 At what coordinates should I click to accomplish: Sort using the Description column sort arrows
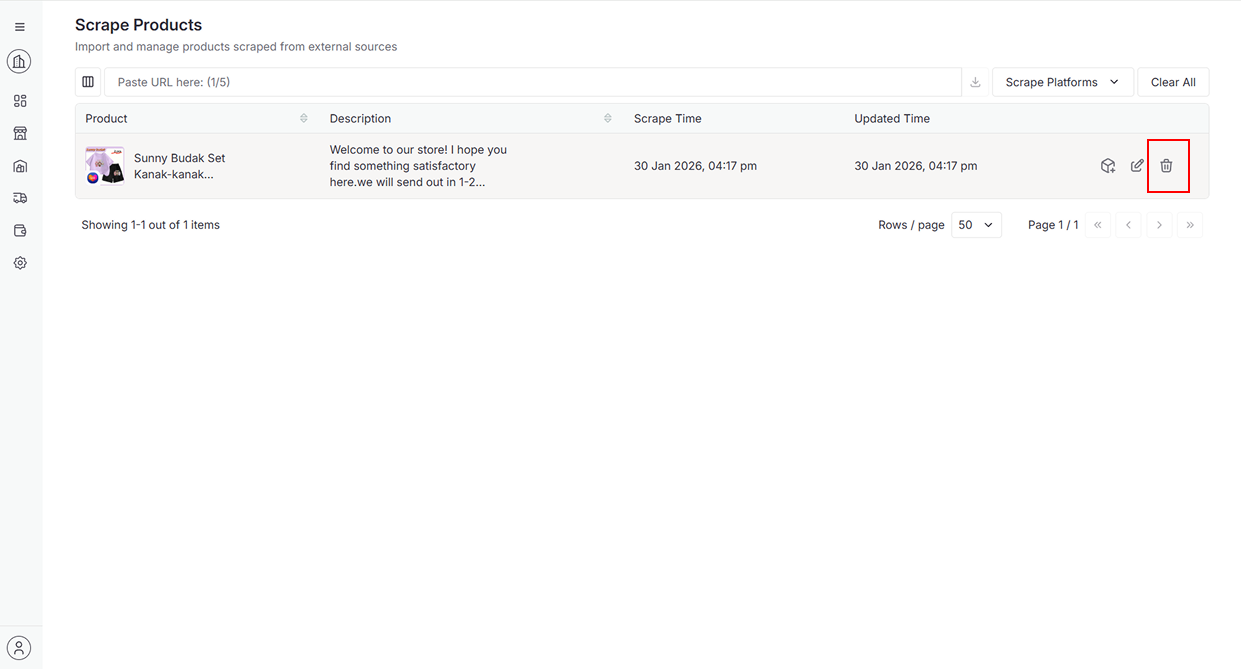(x=608, y=118)
